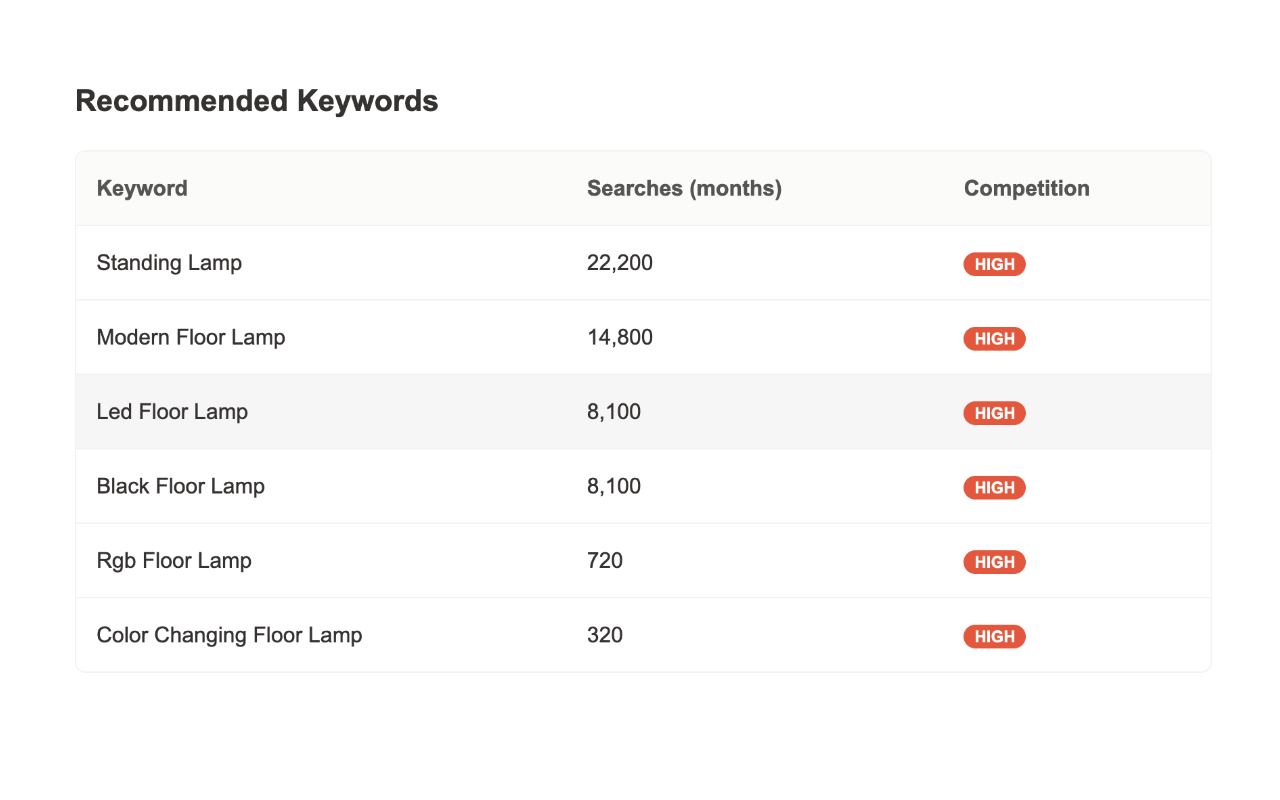Click HIGH badge for Standing Lamp
The height and width of the screenshot is (800, 1280).
[x=994, y=265]
